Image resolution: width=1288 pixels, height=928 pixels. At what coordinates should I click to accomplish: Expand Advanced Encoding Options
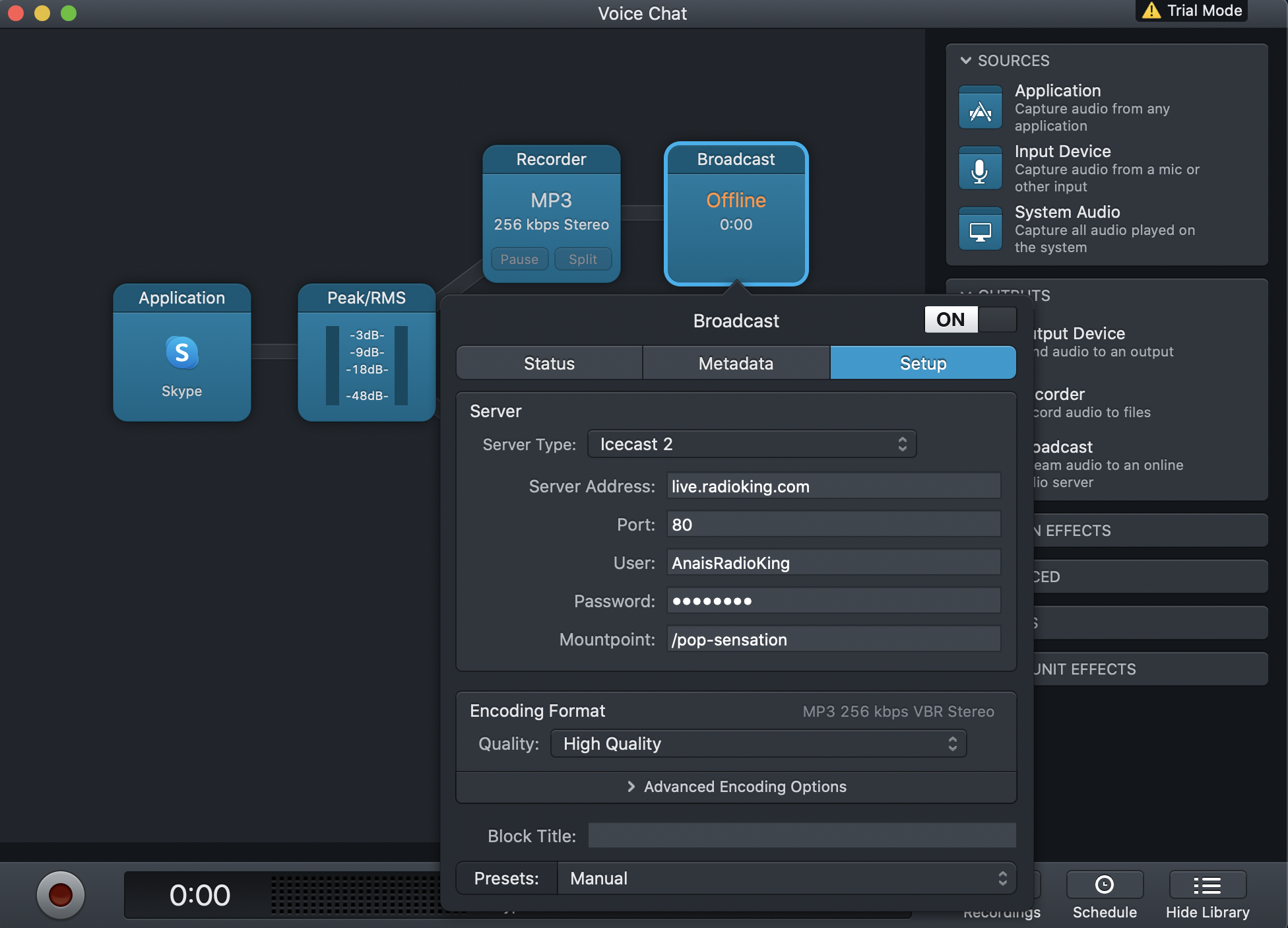pyautogui.click(x=736, y=787)
